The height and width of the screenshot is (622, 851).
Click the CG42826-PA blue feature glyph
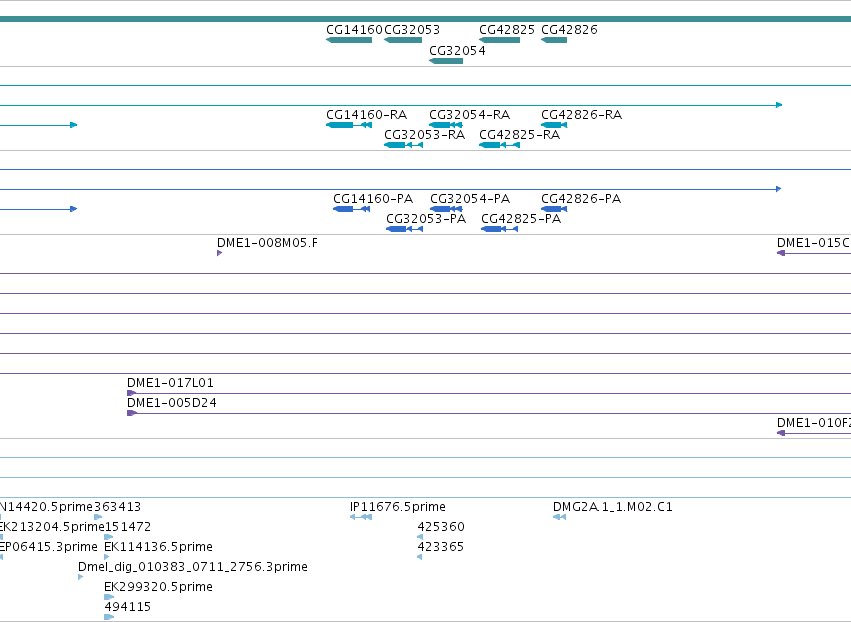coord(554,209)
